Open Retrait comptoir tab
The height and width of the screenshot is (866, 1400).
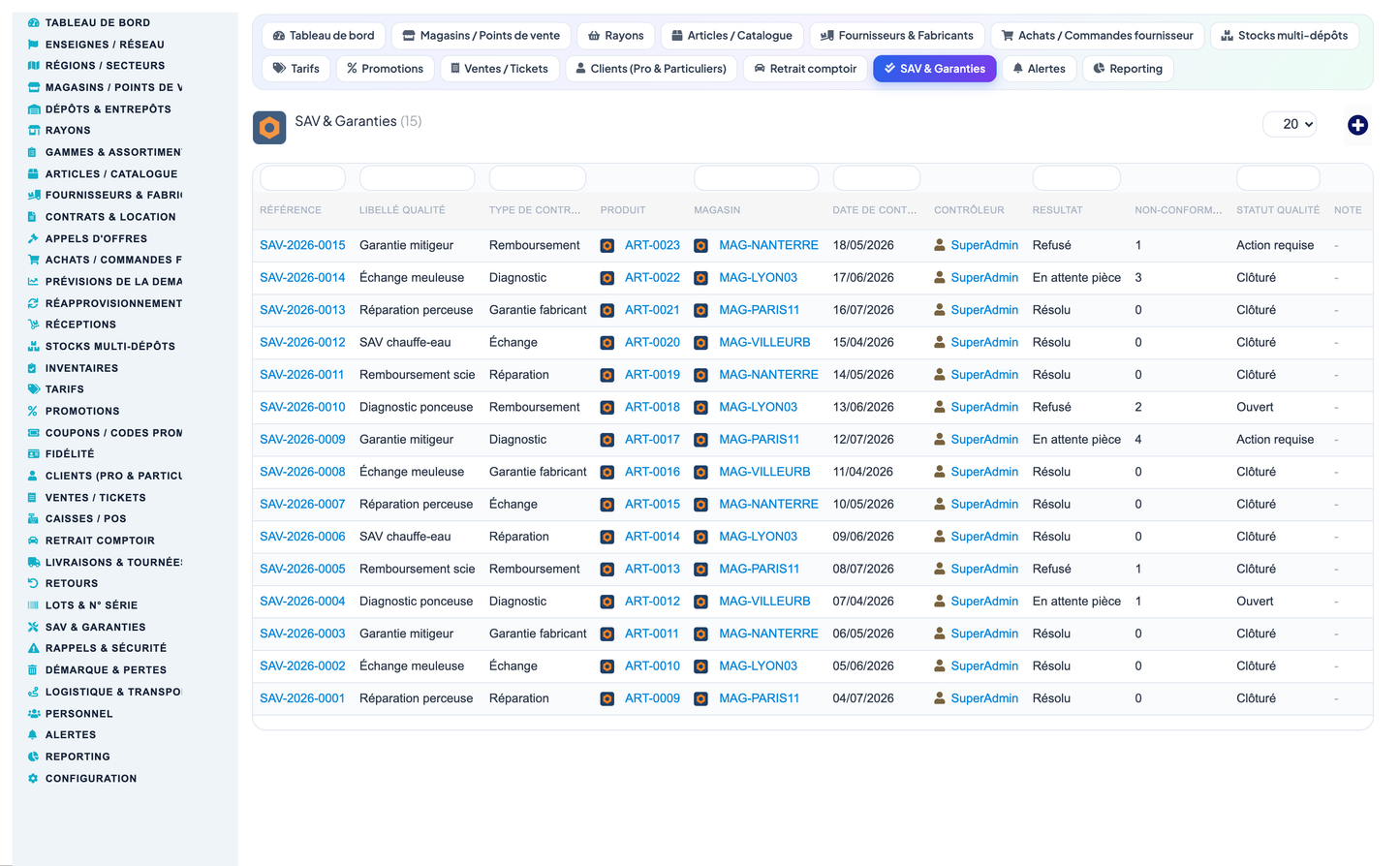(x=805, y=69)
